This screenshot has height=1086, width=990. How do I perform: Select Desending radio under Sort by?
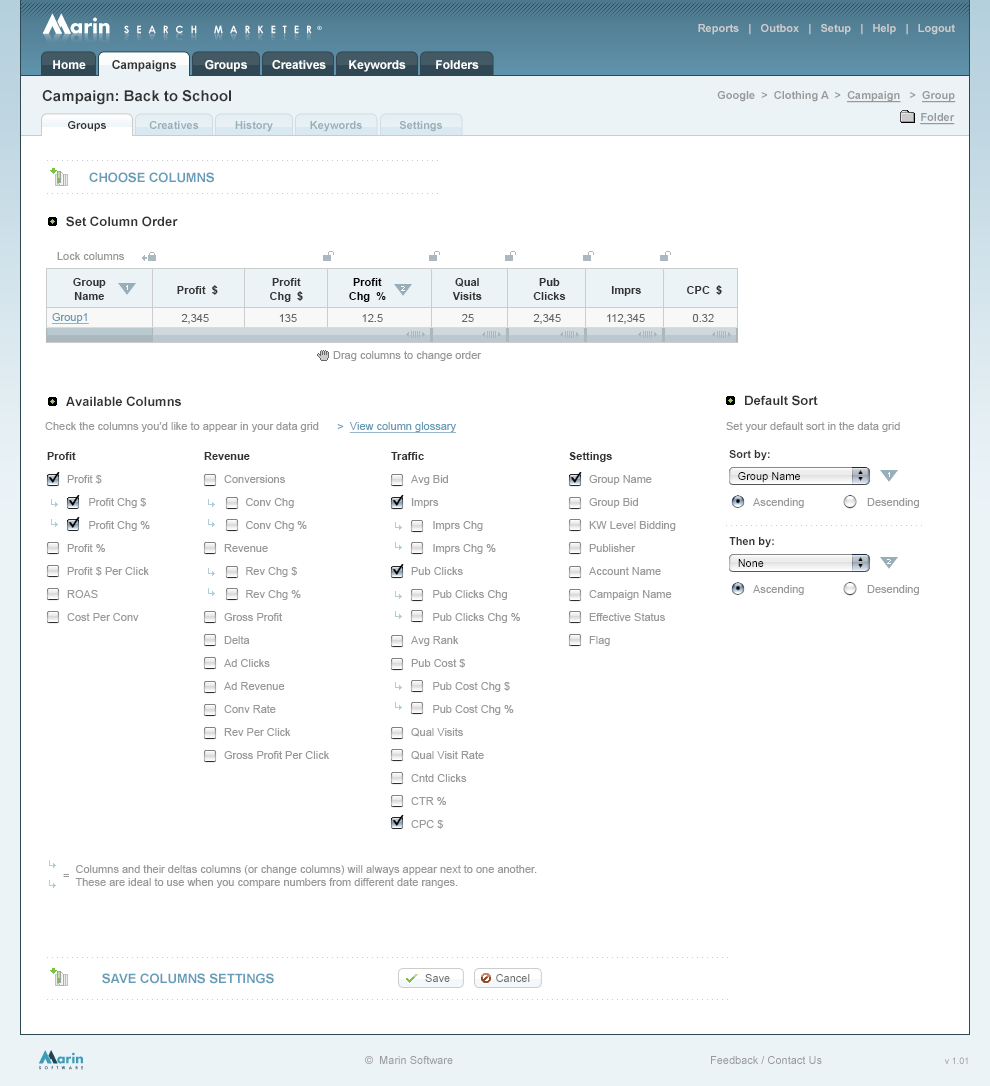tap(850, 502)
